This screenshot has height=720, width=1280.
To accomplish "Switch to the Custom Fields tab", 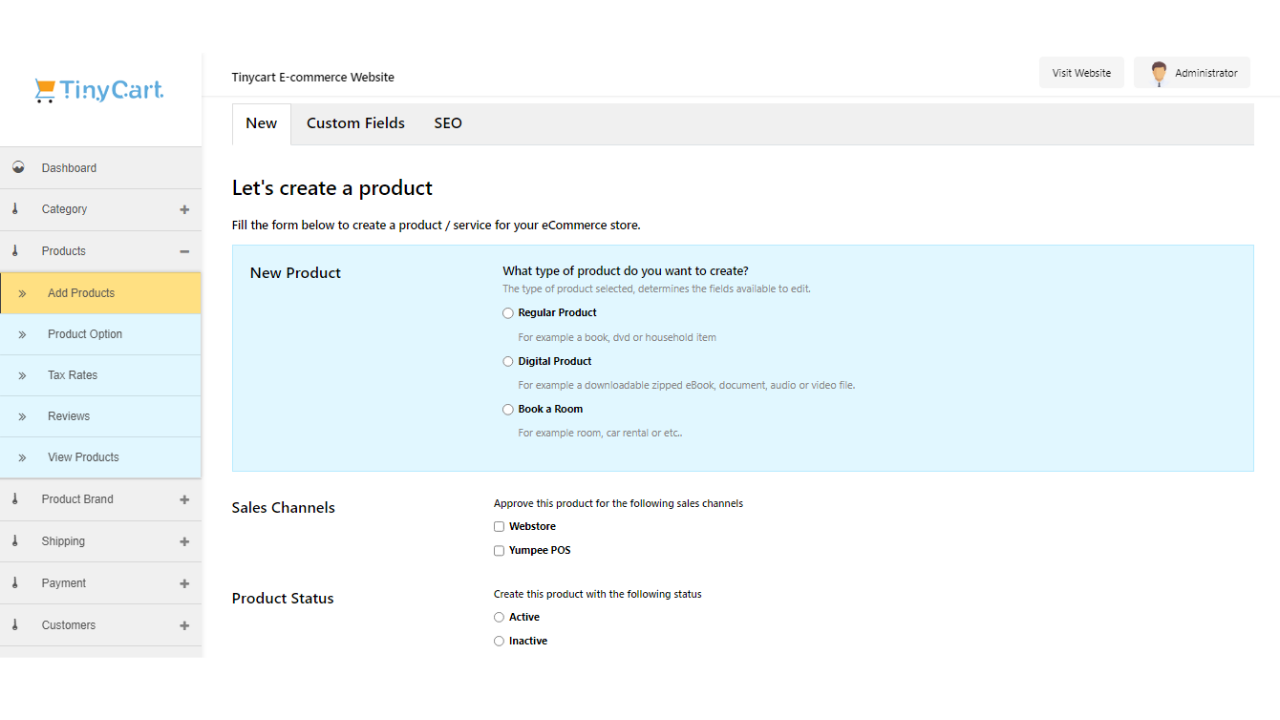I will tap(355, 123).
